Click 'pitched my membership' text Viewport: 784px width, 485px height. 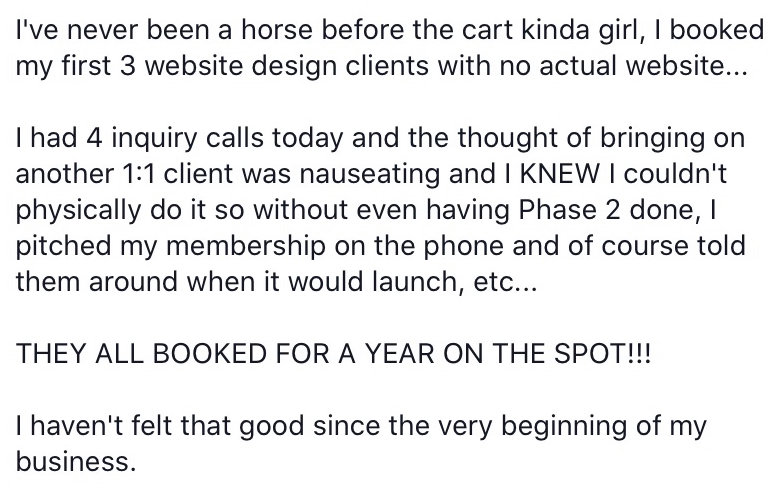(x=170, y=246)
